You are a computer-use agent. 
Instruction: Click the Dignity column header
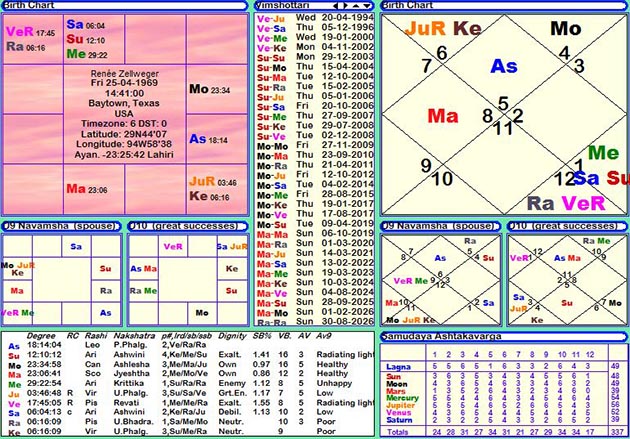click(x=232, y=336)
